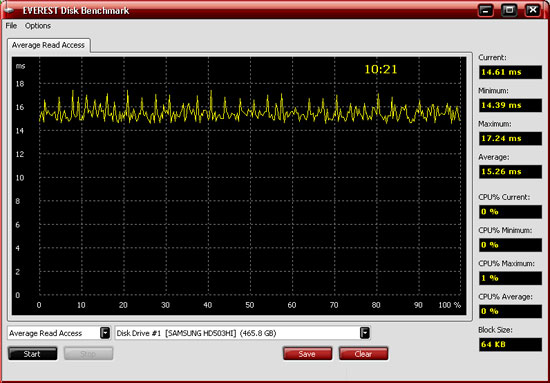Click the Average value 15.26 ms
Image resolution: width=550 pixels, height=383 pixels.
[x=510, y=172]
